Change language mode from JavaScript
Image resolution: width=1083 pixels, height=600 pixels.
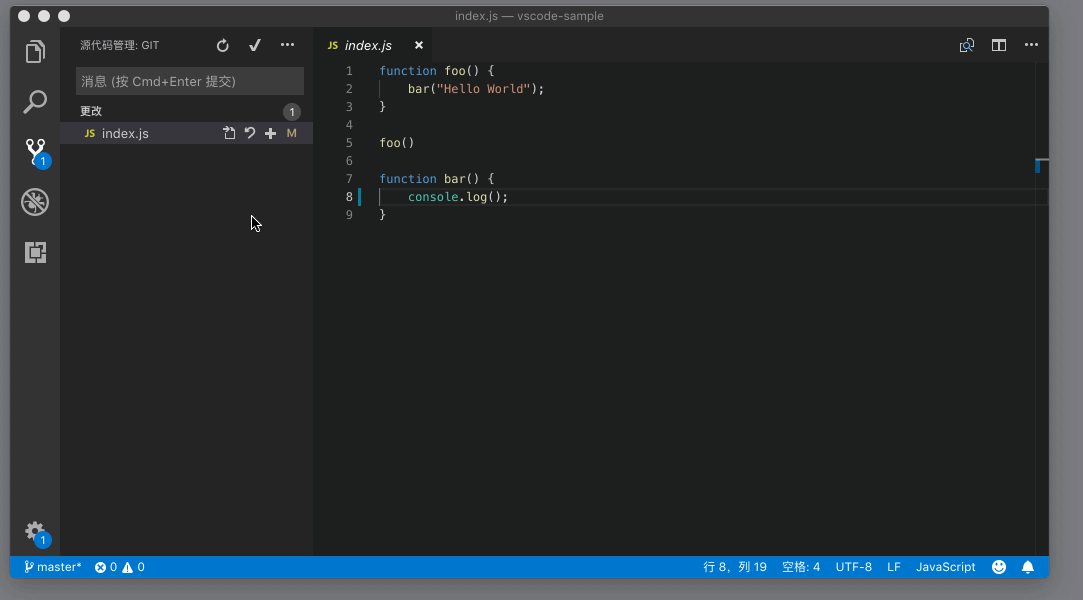[x=945, y=567]
